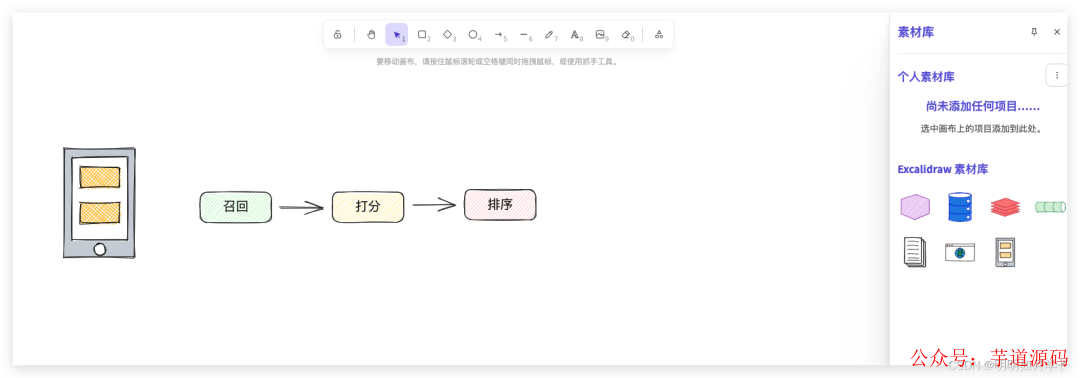
Task: Select the arrow between 召回 and 打分
Action: 301,207
